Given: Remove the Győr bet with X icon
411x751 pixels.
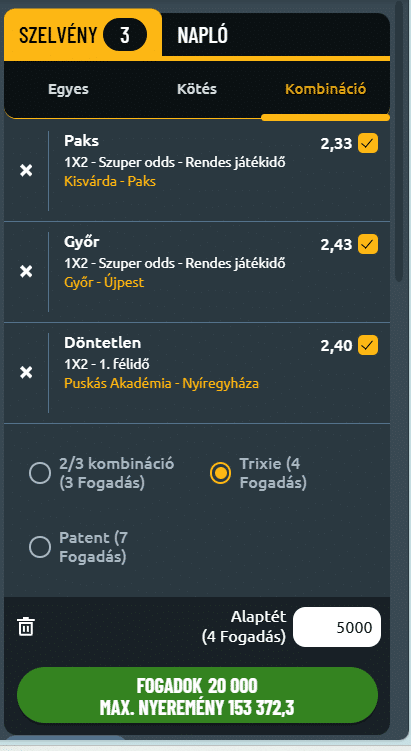Looking at the screenshot, I should pyautogui.click(x=26, y=272).
